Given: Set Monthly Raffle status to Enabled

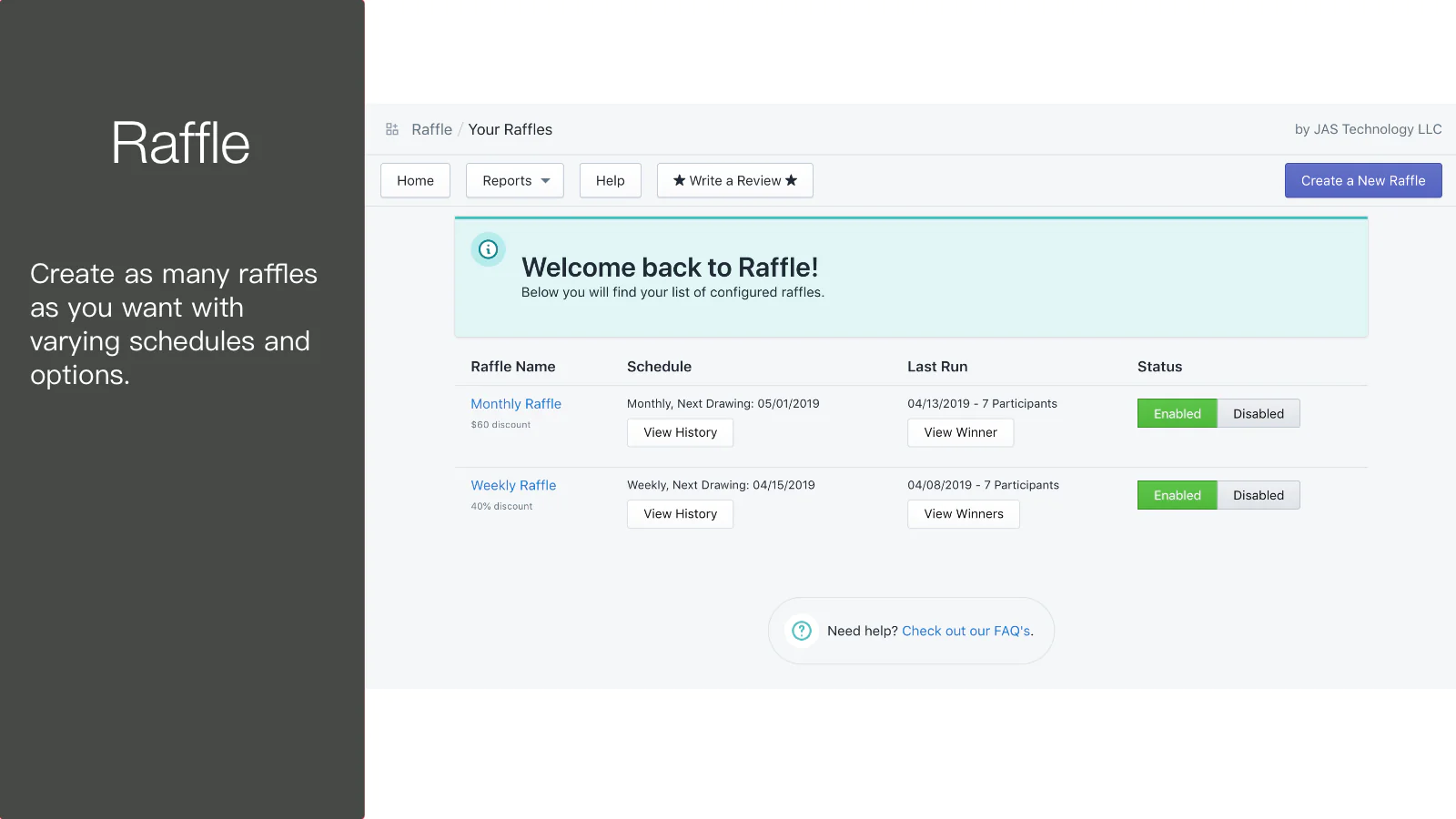Looking at the screenshot, I should (x=1177, y=413).
